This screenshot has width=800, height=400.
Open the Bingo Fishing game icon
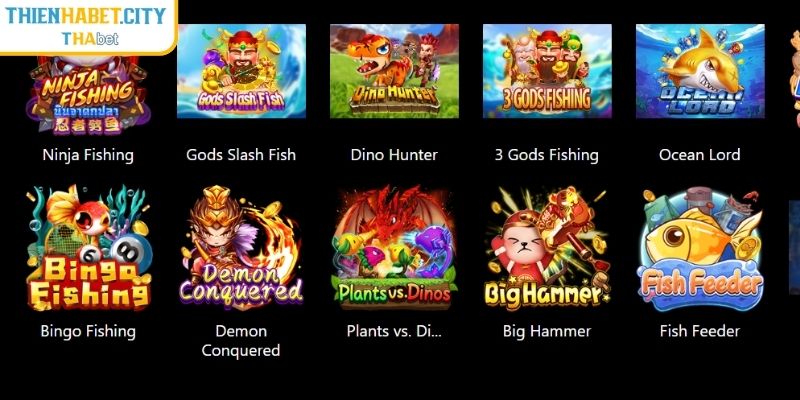point(88,247)
